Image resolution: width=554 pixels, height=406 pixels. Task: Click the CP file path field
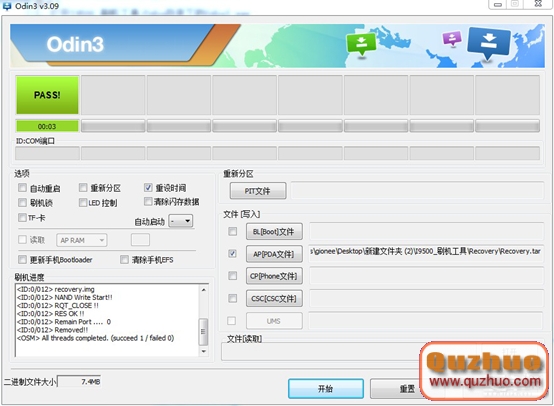pyautogui.click(x=426, y=276)
